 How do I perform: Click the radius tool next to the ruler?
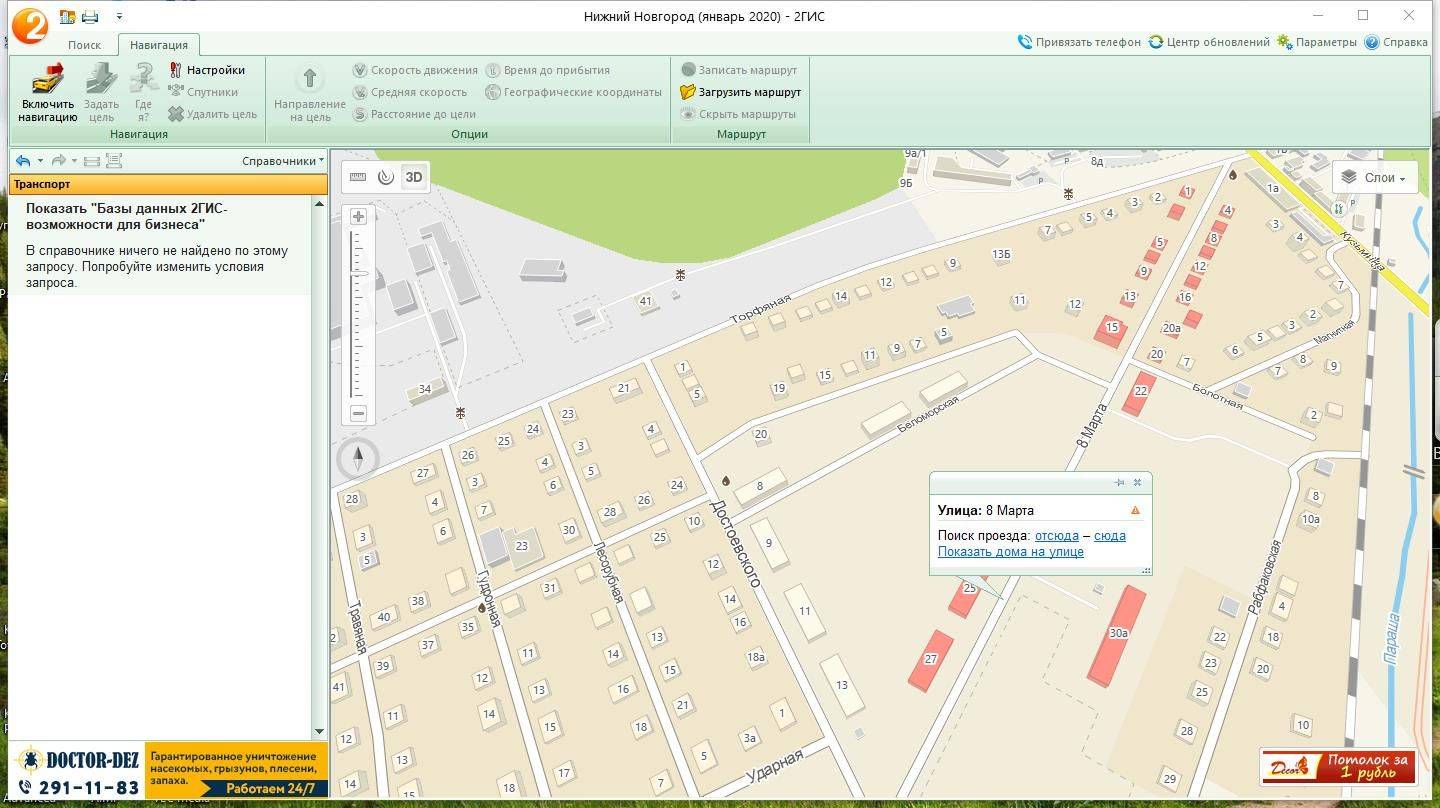(x=386, y=177)
